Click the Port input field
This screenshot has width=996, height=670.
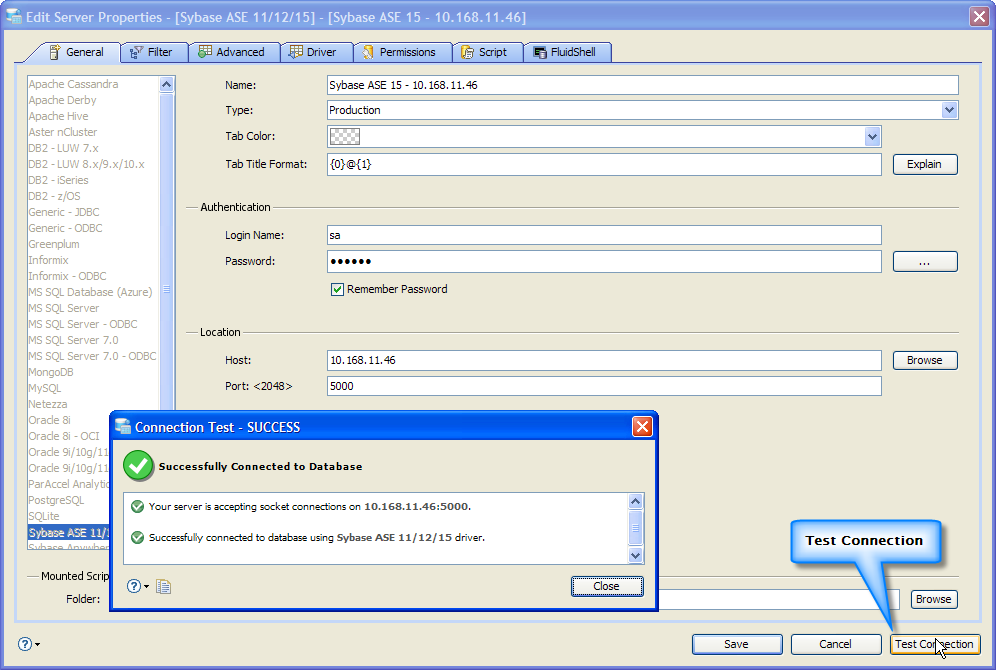[604, 386]
